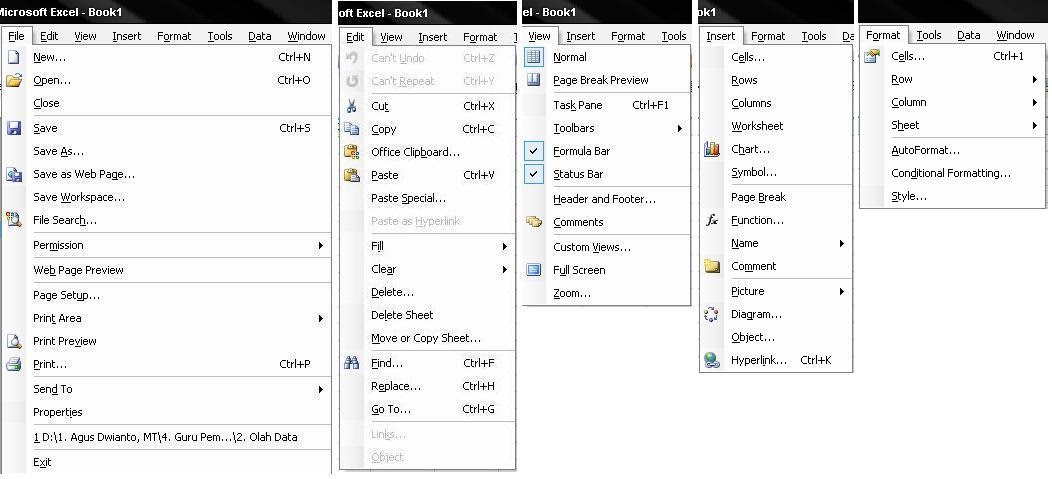Select Properties in File menu

pyautogui.click(x=58, y=413)
